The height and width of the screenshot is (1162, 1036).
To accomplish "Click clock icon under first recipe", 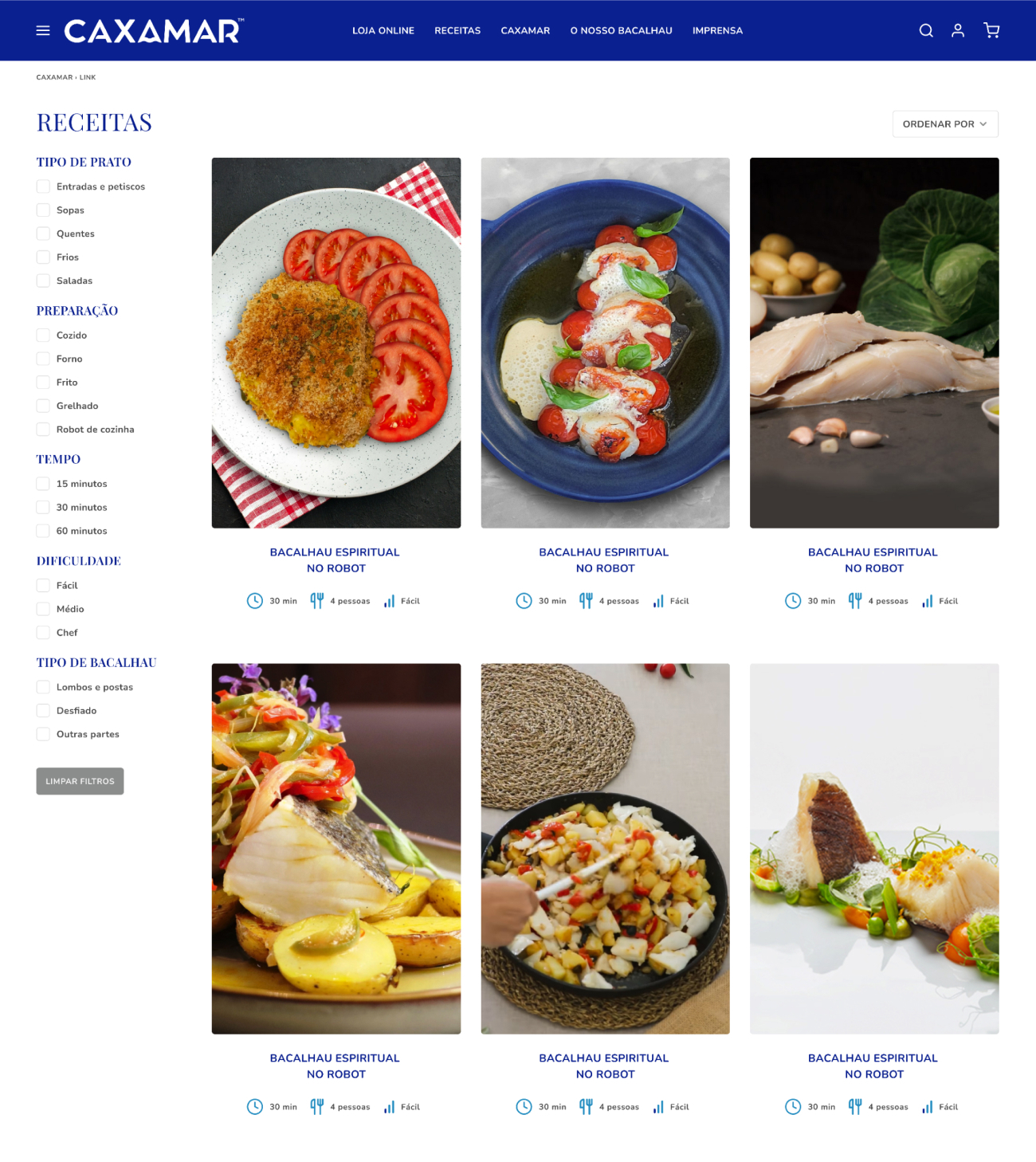I will pyautogui.click(x=255, y=601).
